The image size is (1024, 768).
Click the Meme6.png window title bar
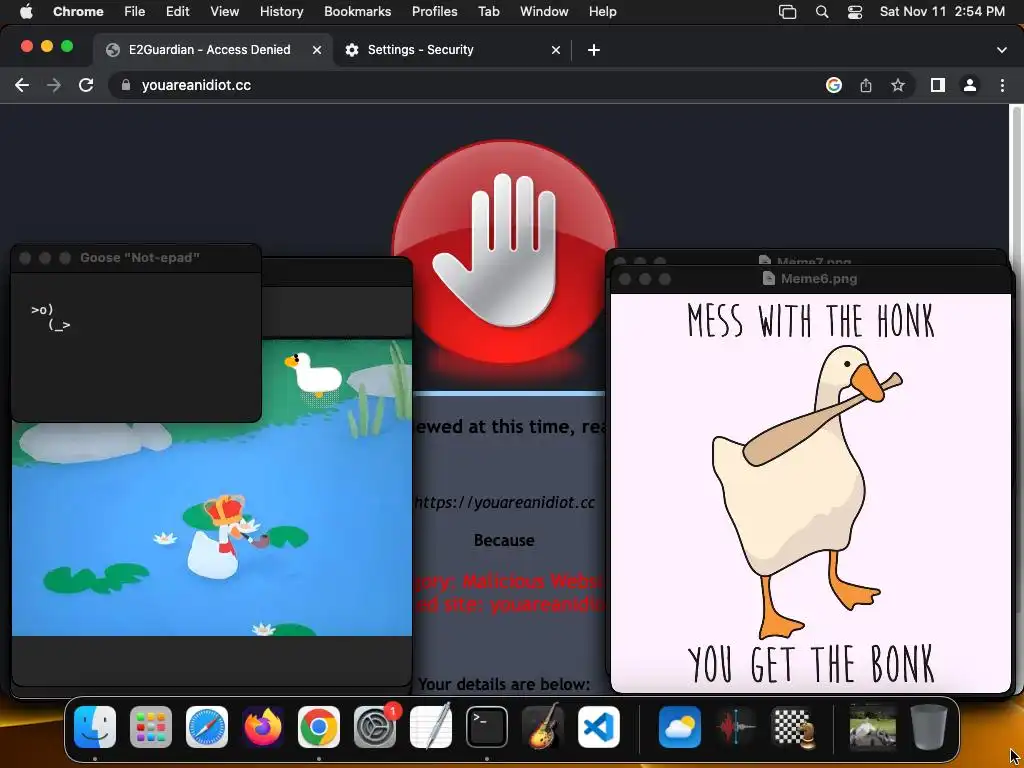(x=810, y=279)
